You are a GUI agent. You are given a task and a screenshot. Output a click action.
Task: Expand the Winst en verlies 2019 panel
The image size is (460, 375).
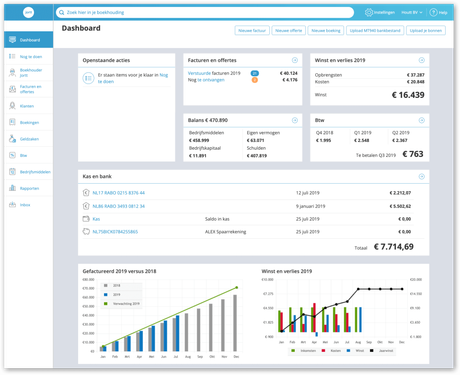click(x=422, y=60)
